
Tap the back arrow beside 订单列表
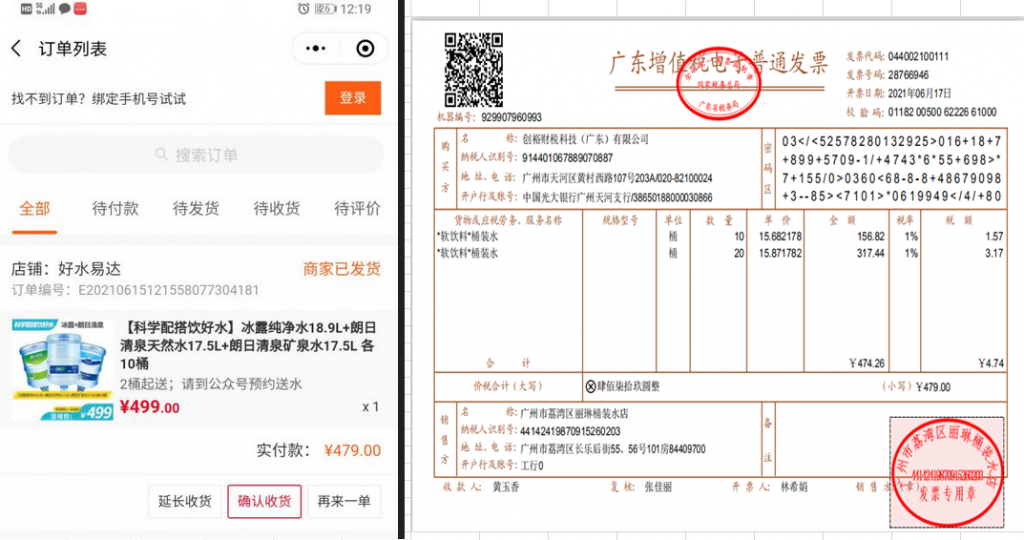coord(17,49)
